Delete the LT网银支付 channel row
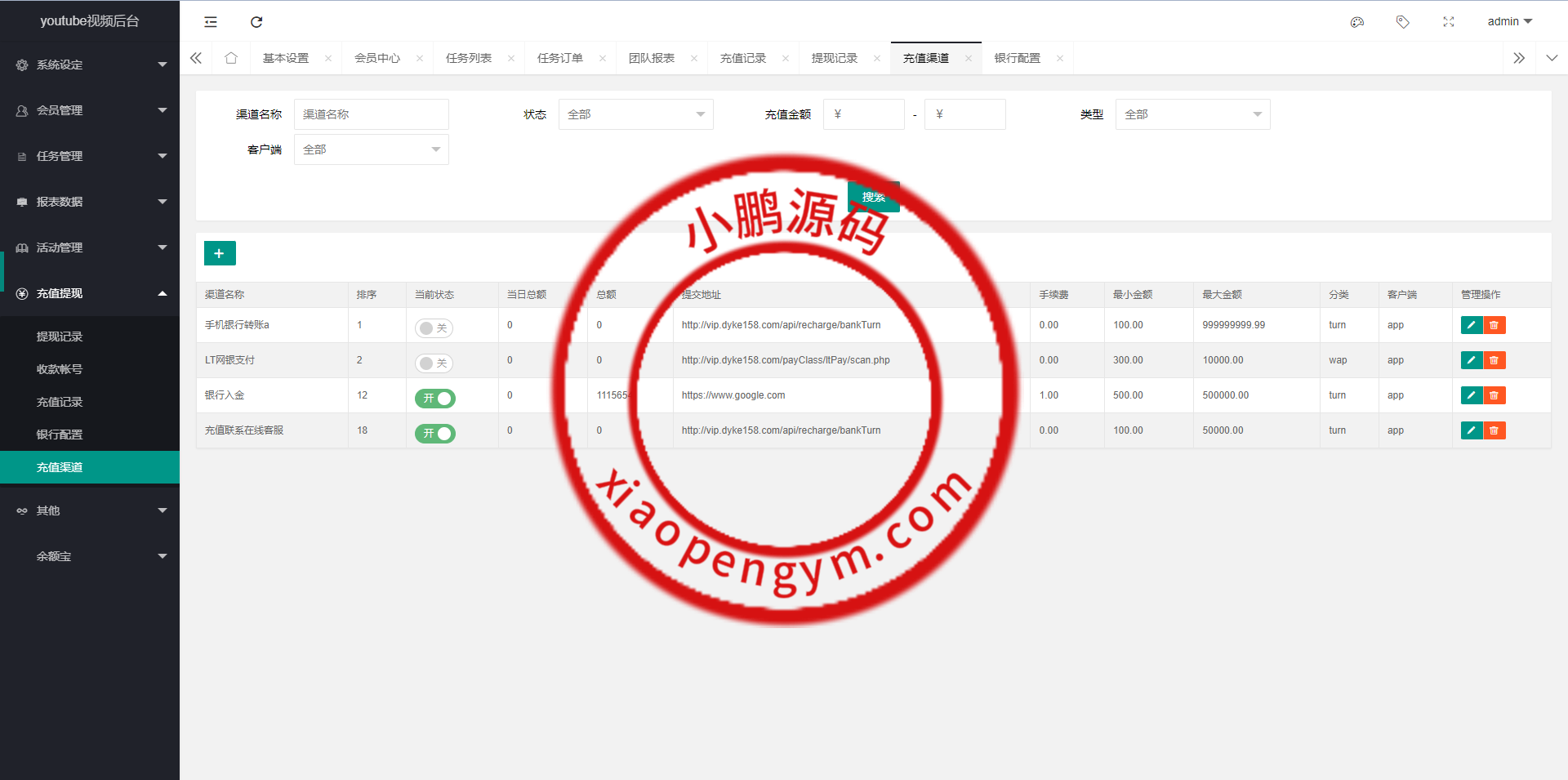The image size is (1568, 780). [x=1494, y=360]
